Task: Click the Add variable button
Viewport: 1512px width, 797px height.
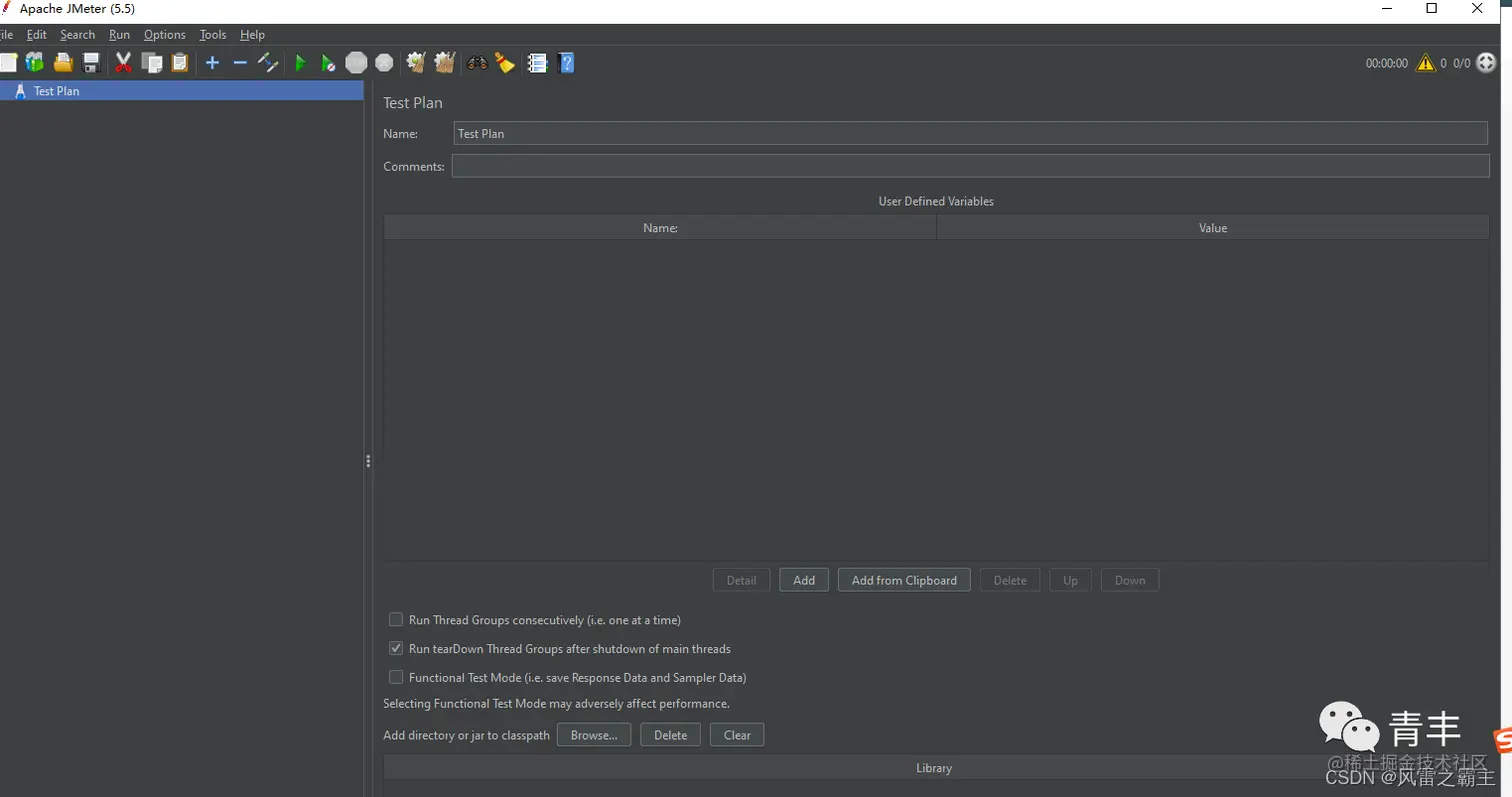Action: point(804,580)
